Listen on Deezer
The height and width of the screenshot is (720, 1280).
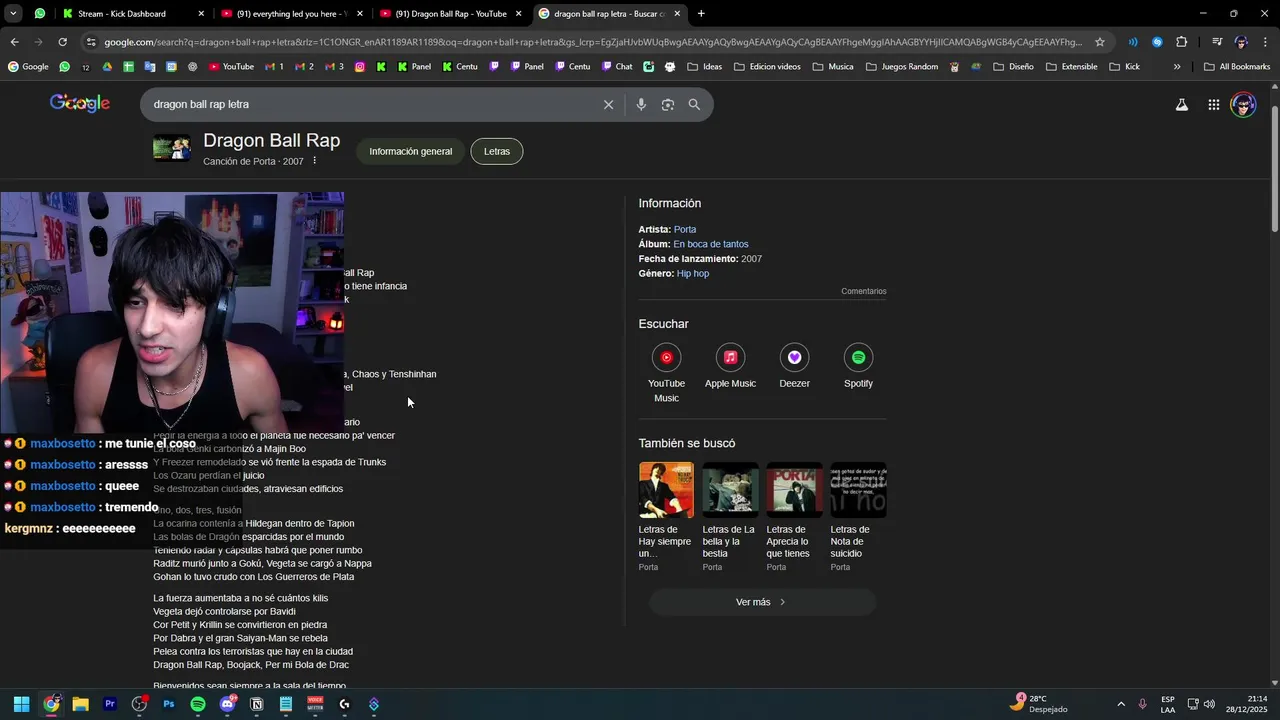point(794,367)
